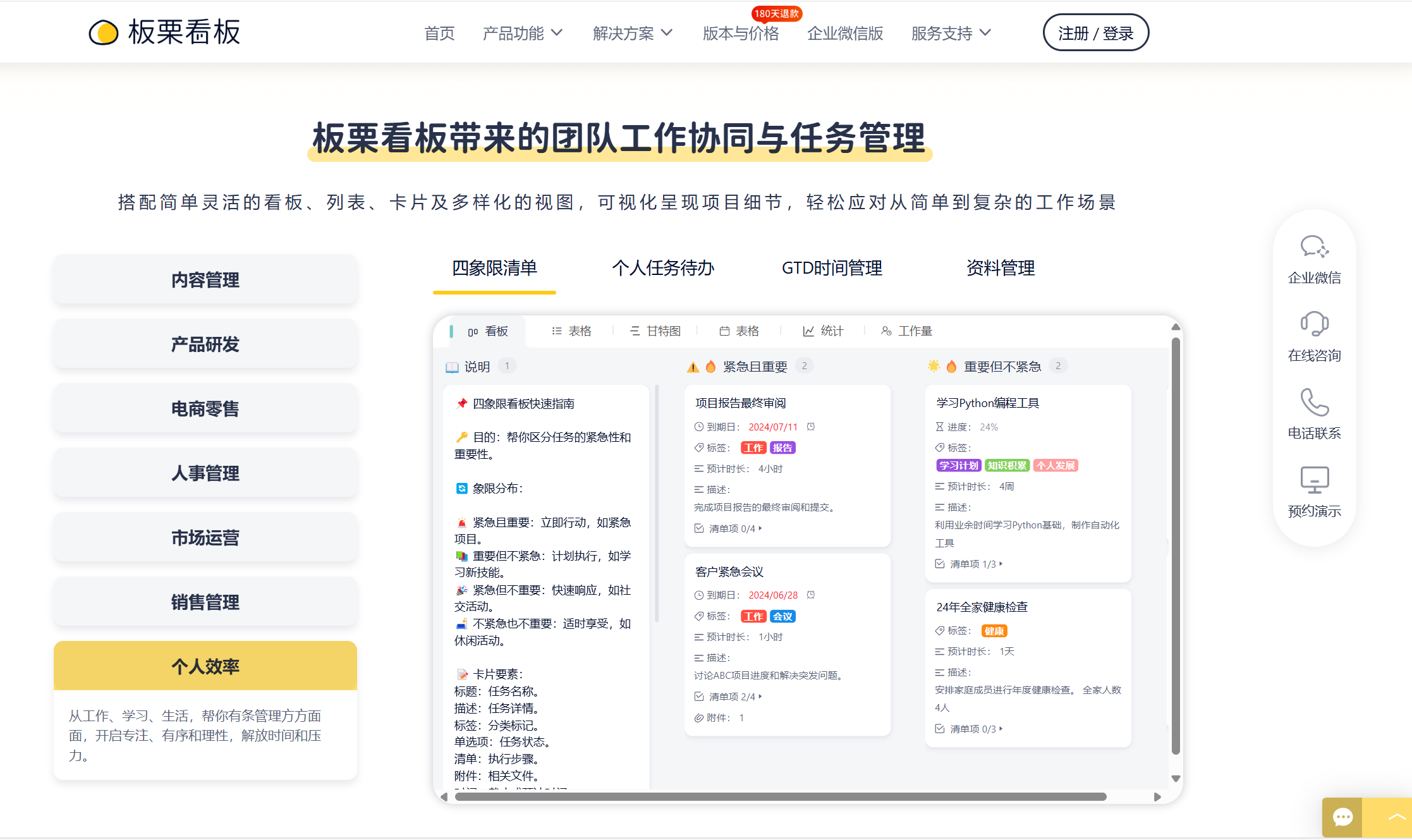The image size is (1412, 840).
Task: Click the hourglass 进度 icon in Python card
Action: 939,427
